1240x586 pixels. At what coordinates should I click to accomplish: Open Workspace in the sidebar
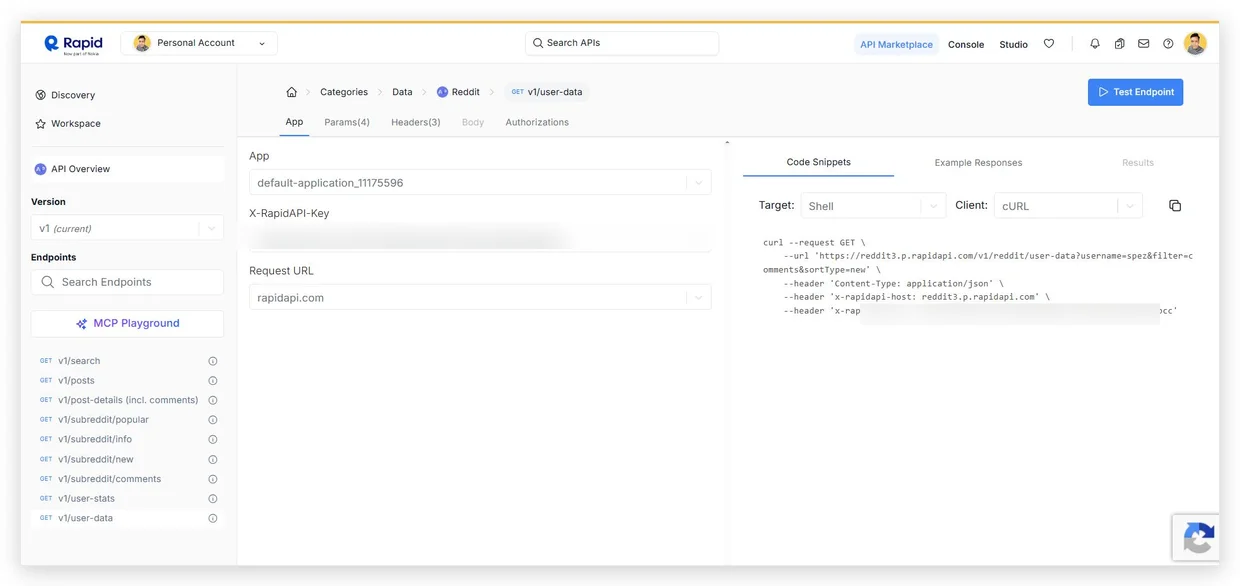[76, 124]
